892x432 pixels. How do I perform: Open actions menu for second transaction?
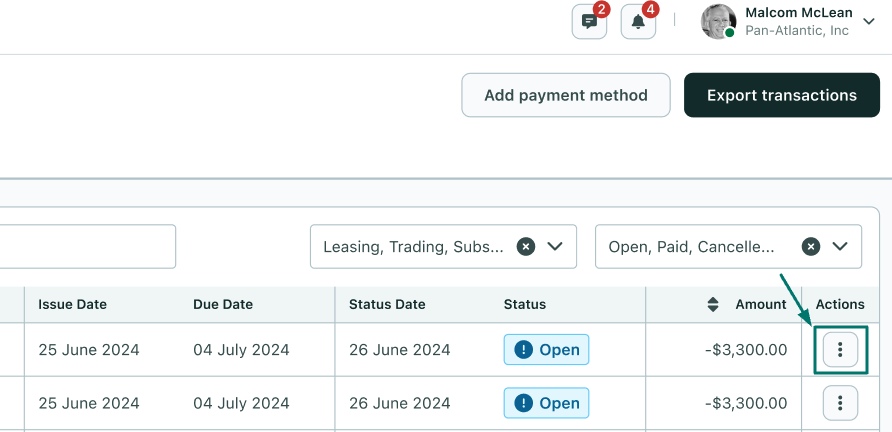[840, 403]
